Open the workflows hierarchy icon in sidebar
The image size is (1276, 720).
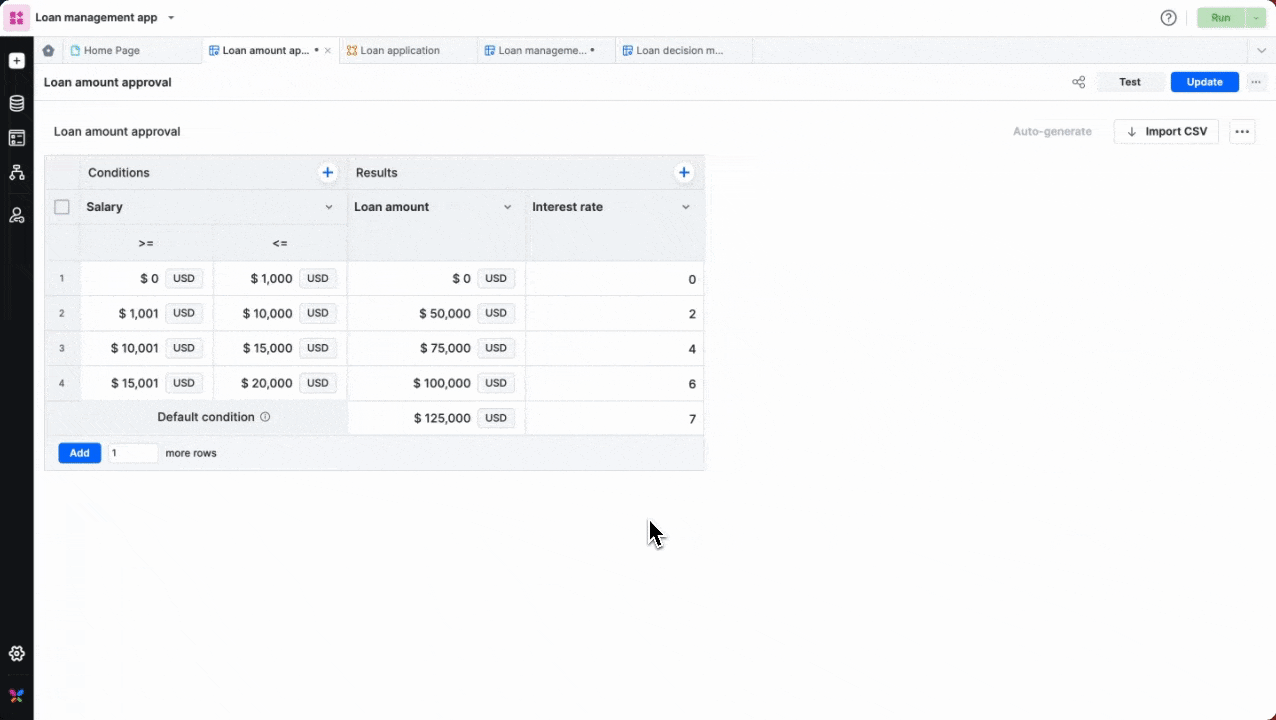(x=16, y=173)
